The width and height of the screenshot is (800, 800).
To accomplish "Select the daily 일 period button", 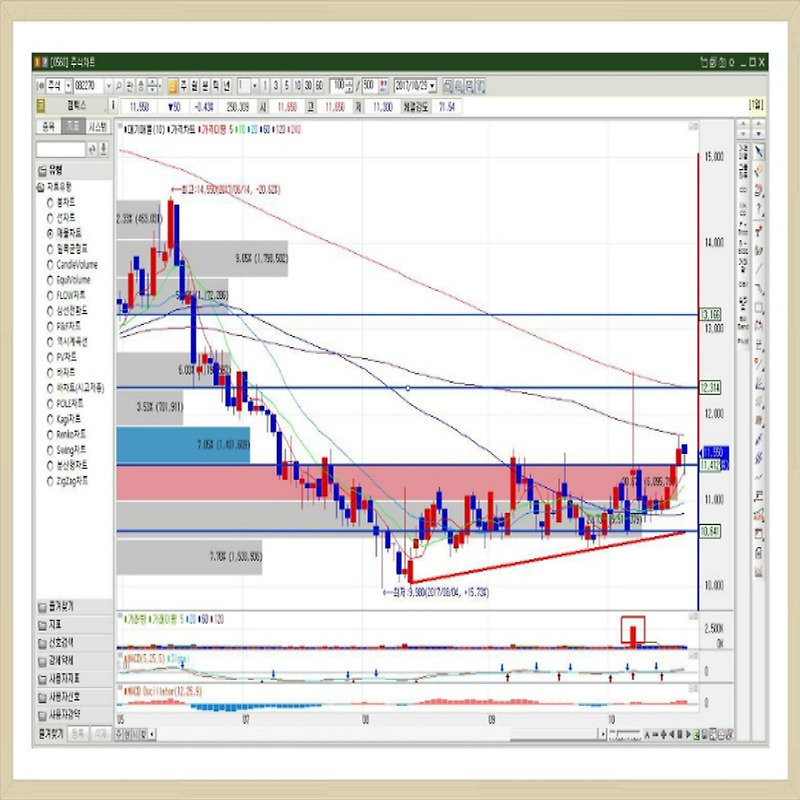I will click(x=173, y=86).
